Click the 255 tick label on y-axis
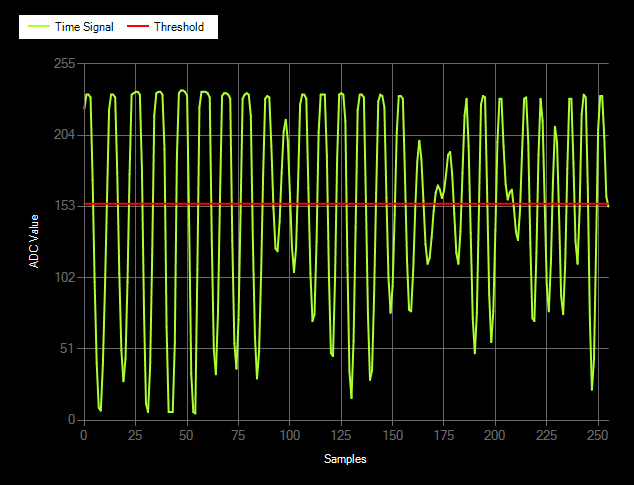Image resolution: width=634 pixels, height=485 pixels. point(64,63)
